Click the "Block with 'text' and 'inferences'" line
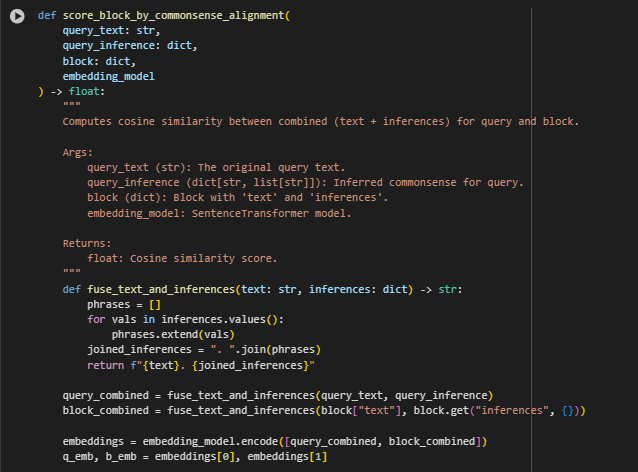Screen dimensions: 638x472 pos(238,198)
